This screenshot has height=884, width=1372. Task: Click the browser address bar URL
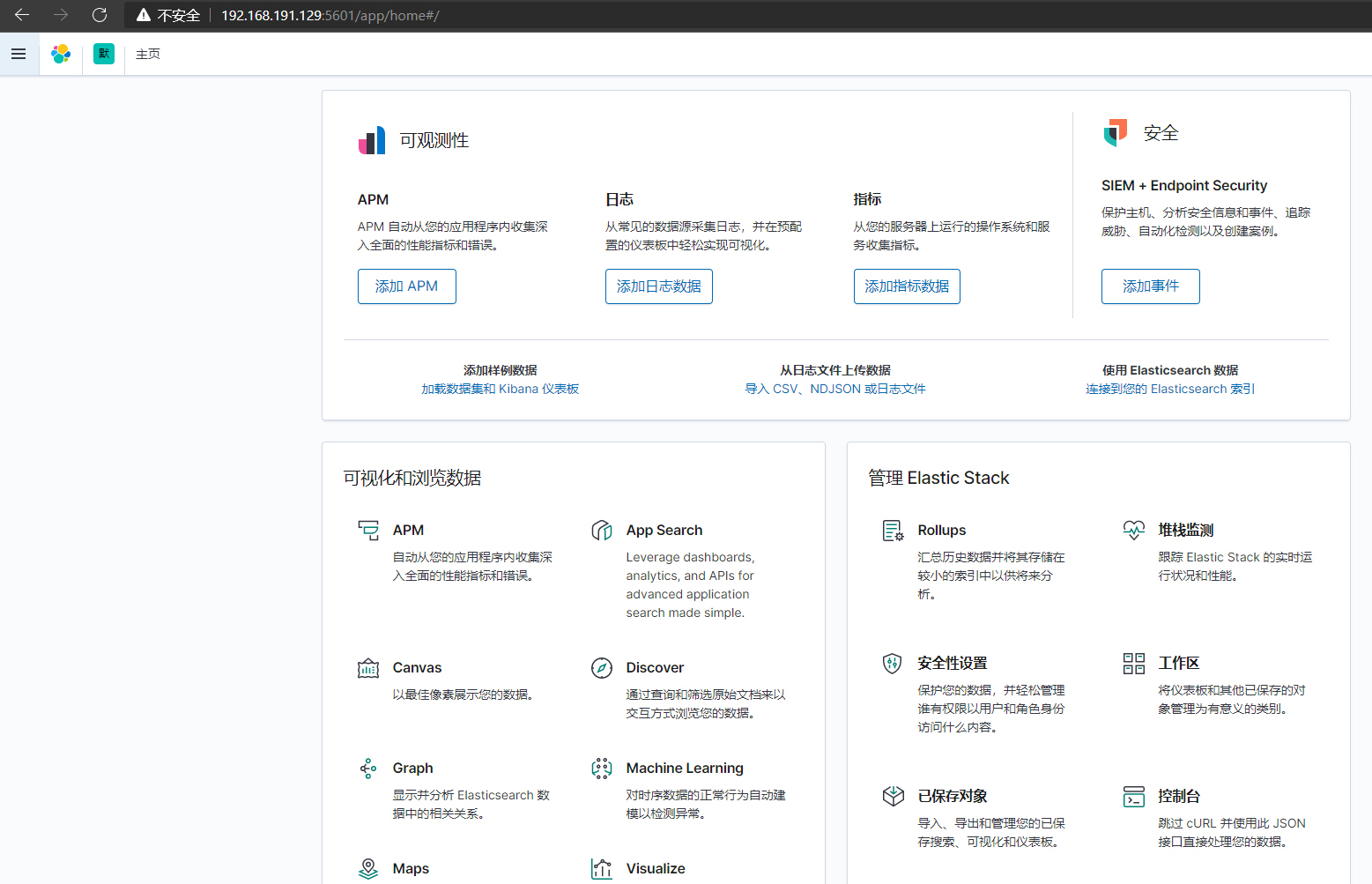pos(330,15)
